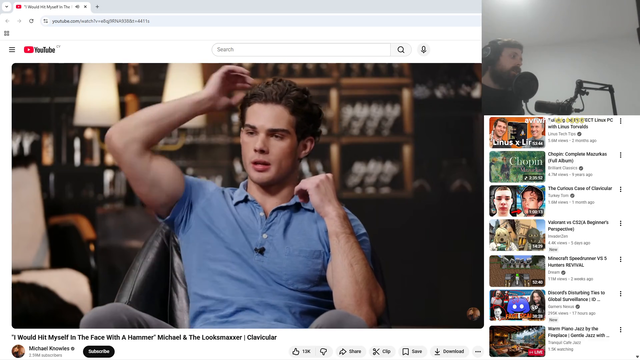Click the Gamers Nexus channel name
The image size is (640, 360).
click(x=561, y=307)
